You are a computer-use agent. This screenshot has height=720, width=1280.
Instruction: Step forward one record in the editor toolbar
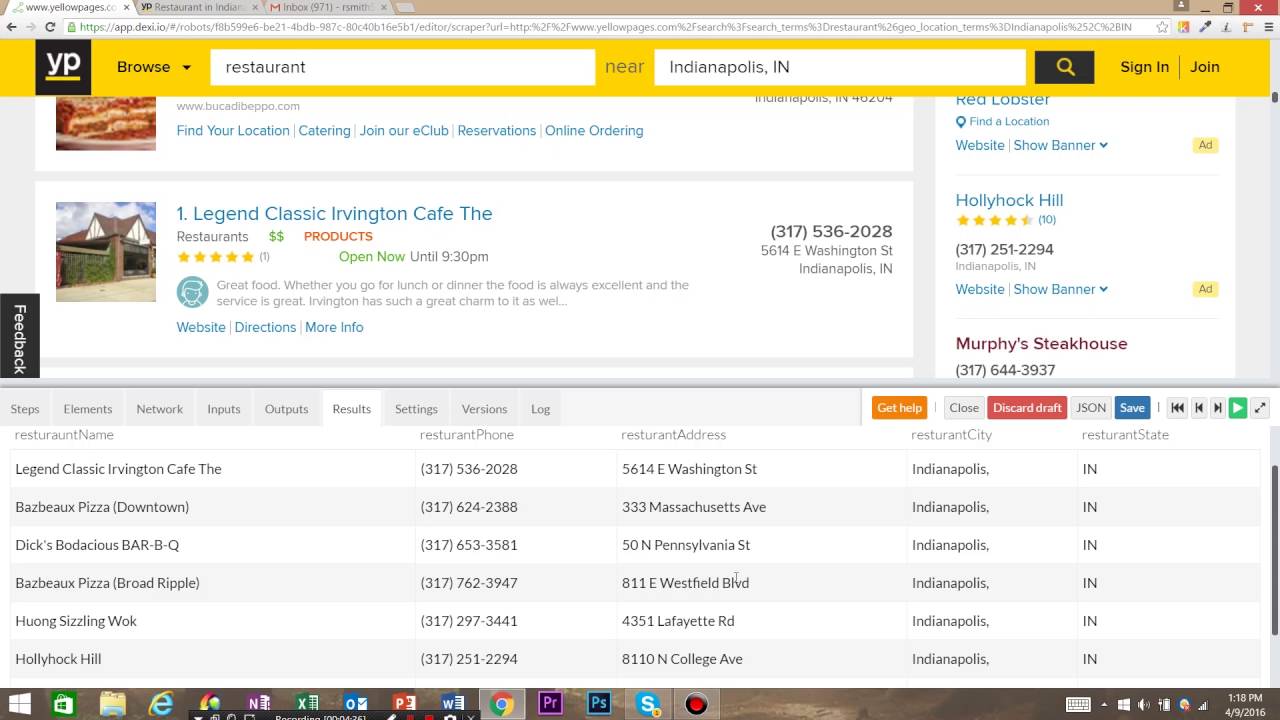[1216, 407]
